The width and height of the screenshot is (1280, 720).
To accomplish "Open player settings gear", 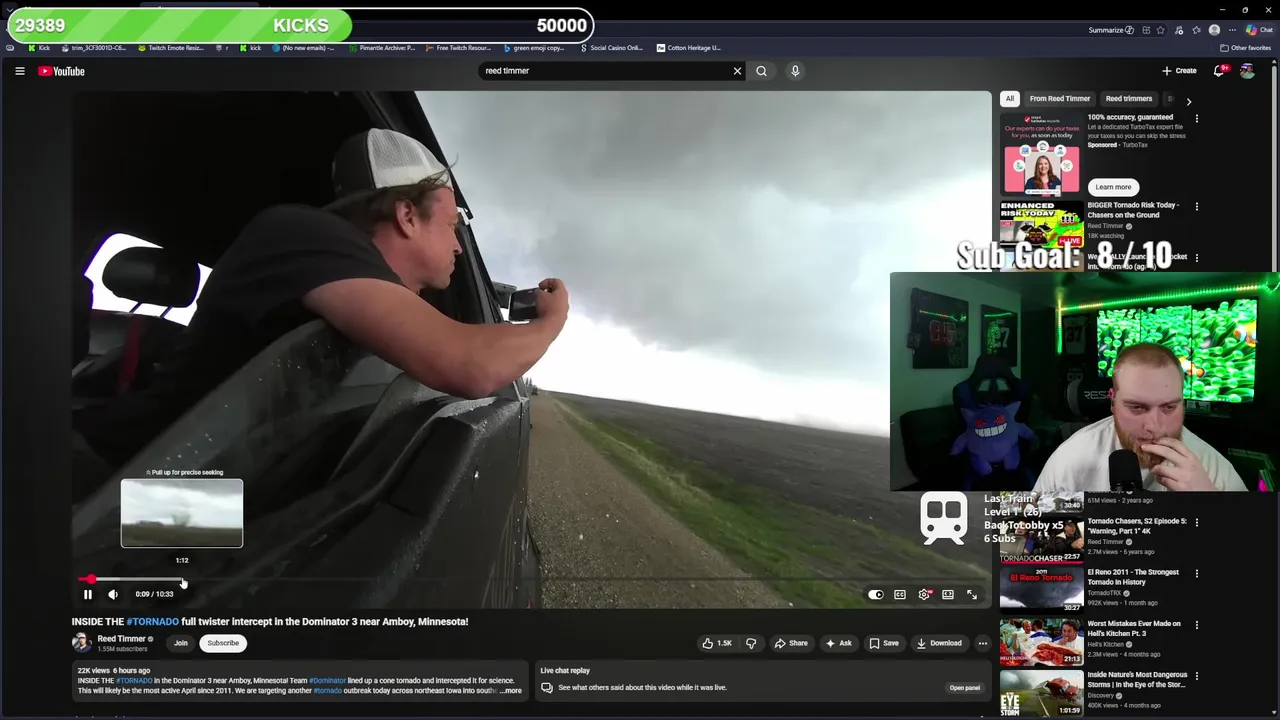I will tap(924, 594).
